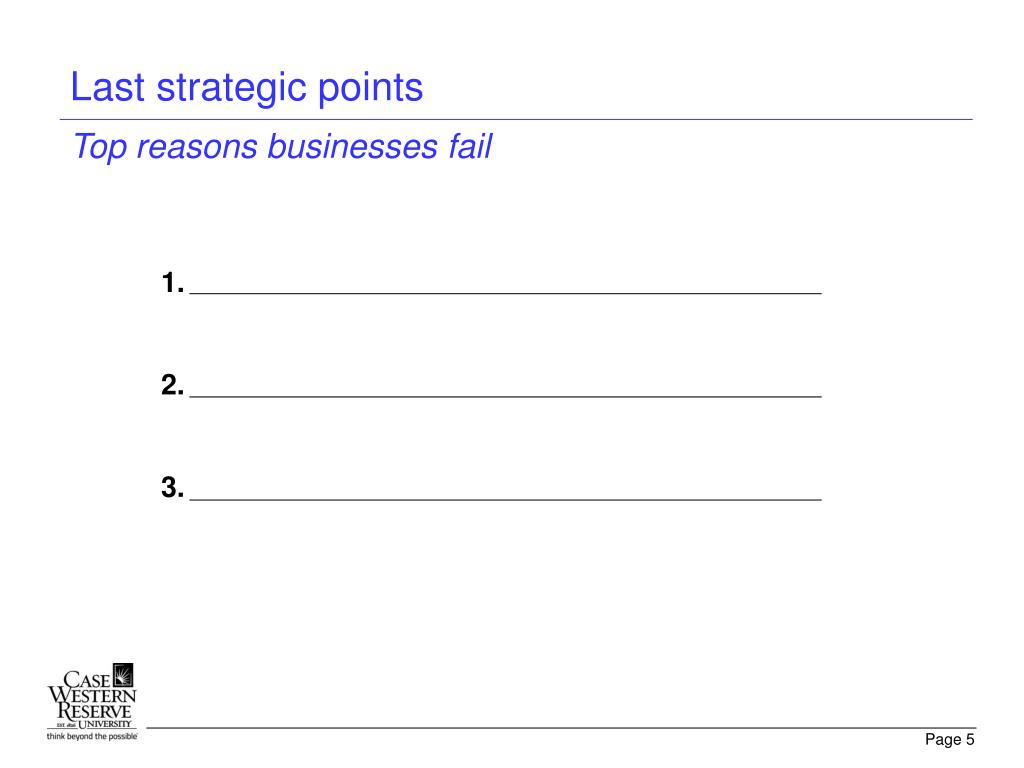This screenshot has height=768, width=1024.
Task: Click the small "EST" date text in logo
Action: pos(66,725)
